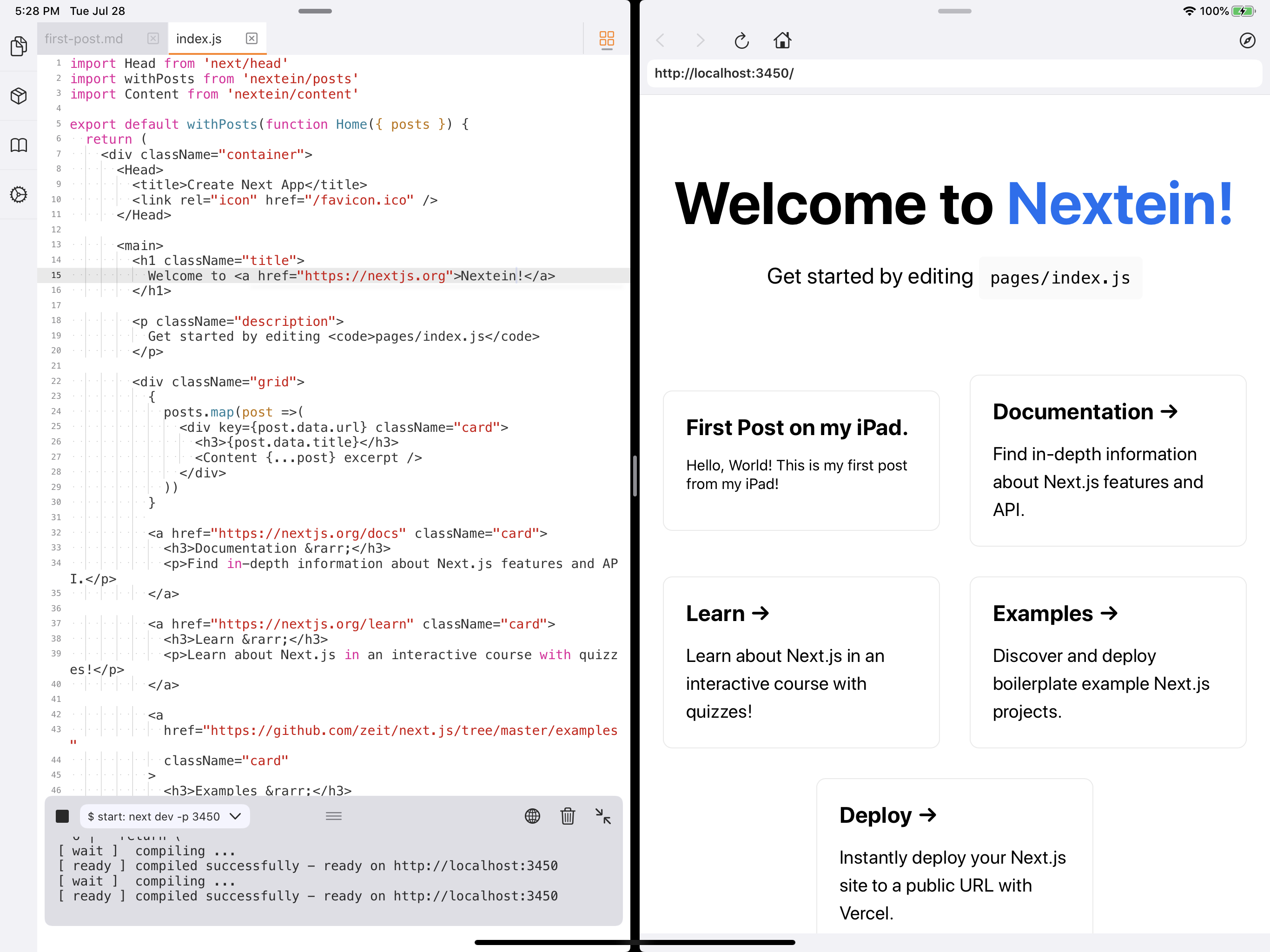Screen dimensions: 1270x952
Task: Click line number 22 in gutter
Action: pyautogui.click(x=56, y=381)
